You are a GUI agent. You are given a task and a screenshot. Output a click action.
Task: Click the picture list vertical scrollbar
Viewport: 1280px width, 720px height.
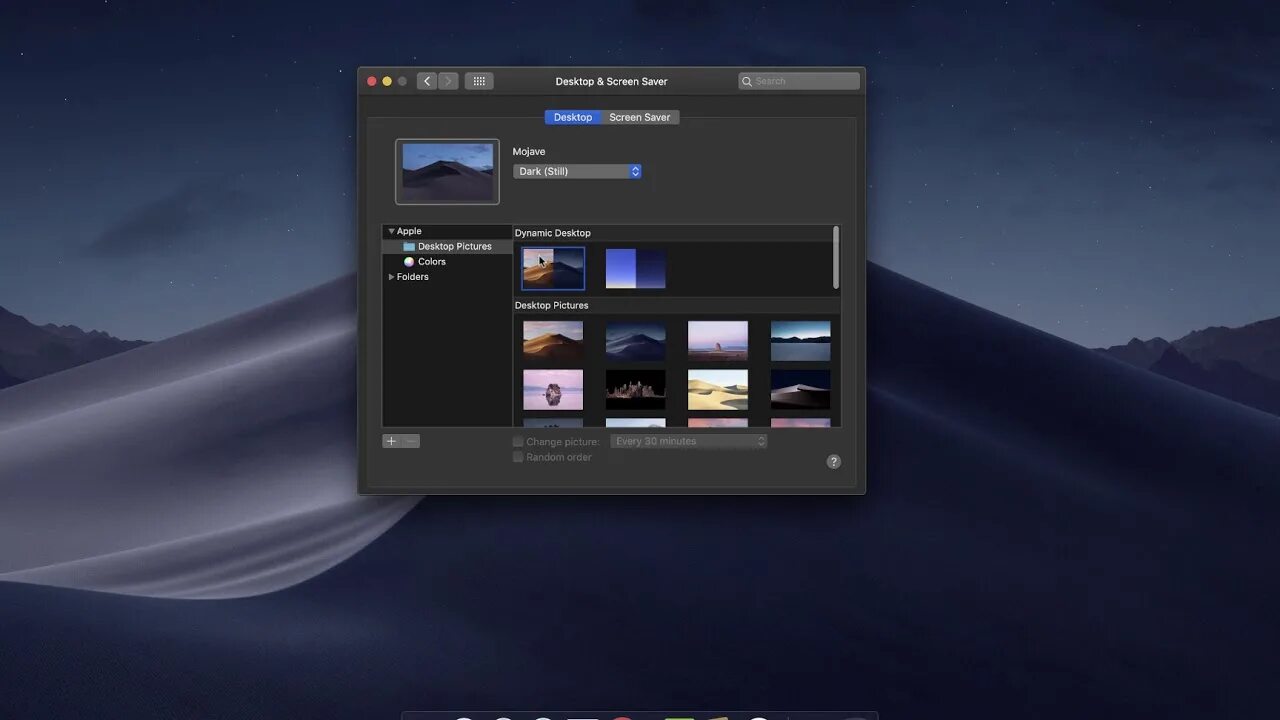click(x=836, y=258)
